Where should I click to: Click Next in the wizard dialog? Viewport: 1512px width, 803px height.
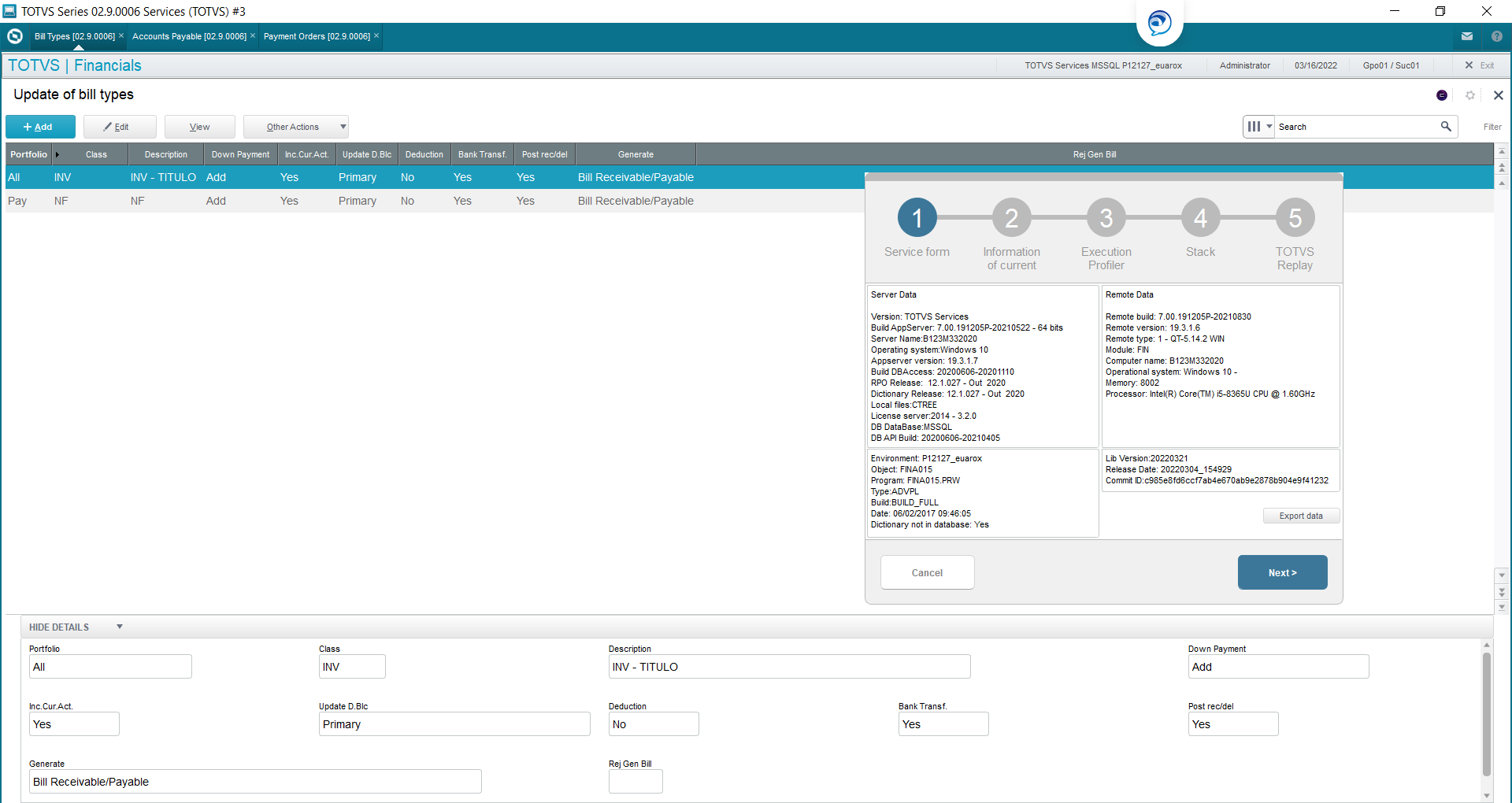click(x=1282, y=572)
